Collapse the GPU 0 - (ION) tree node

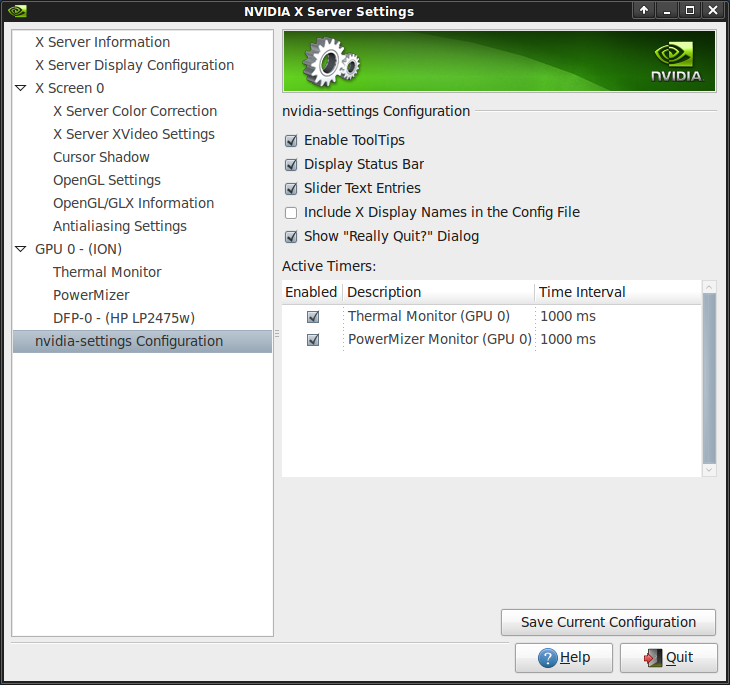[20, 249]
